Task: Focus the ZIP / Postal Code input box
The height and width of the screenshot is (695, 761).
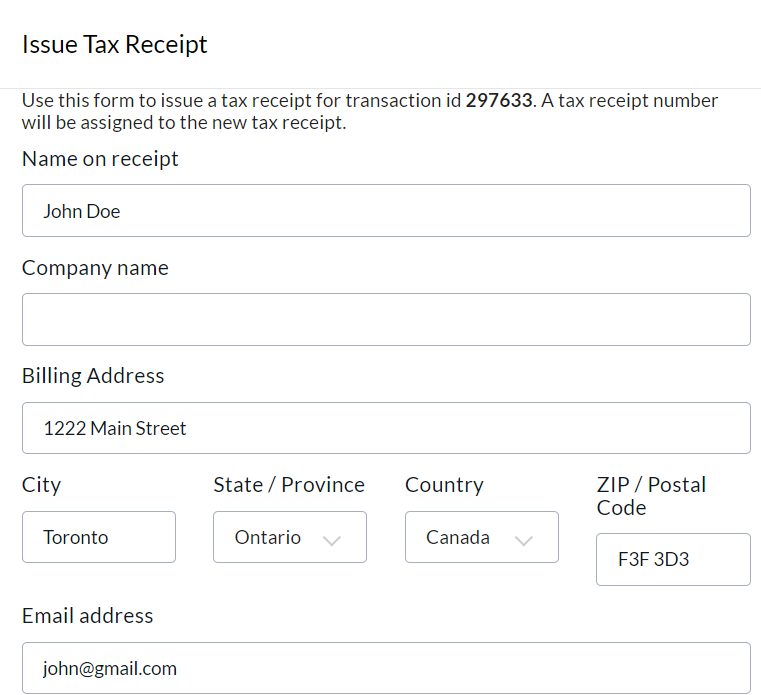Action: click(x=673, y=560)
